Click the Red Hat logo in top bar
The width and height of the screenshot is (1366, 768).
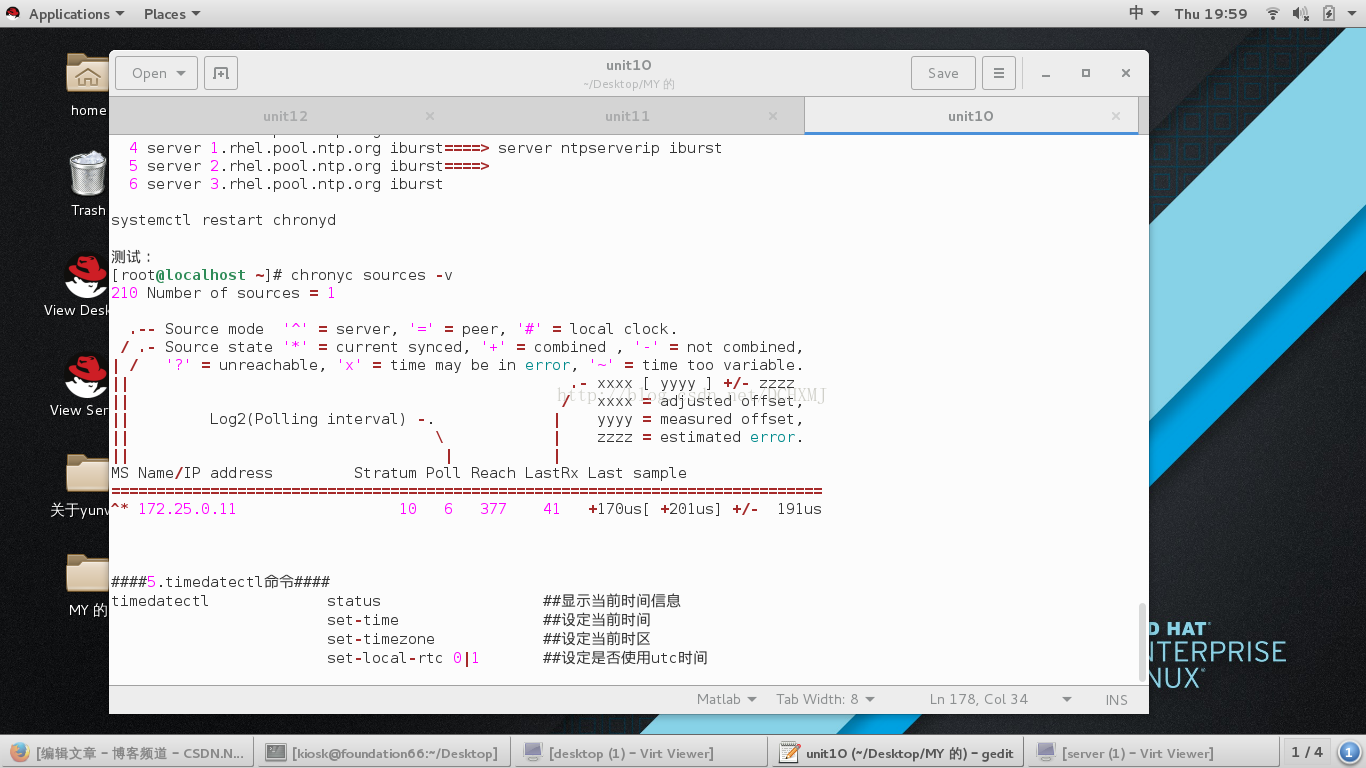click(14, 14)
